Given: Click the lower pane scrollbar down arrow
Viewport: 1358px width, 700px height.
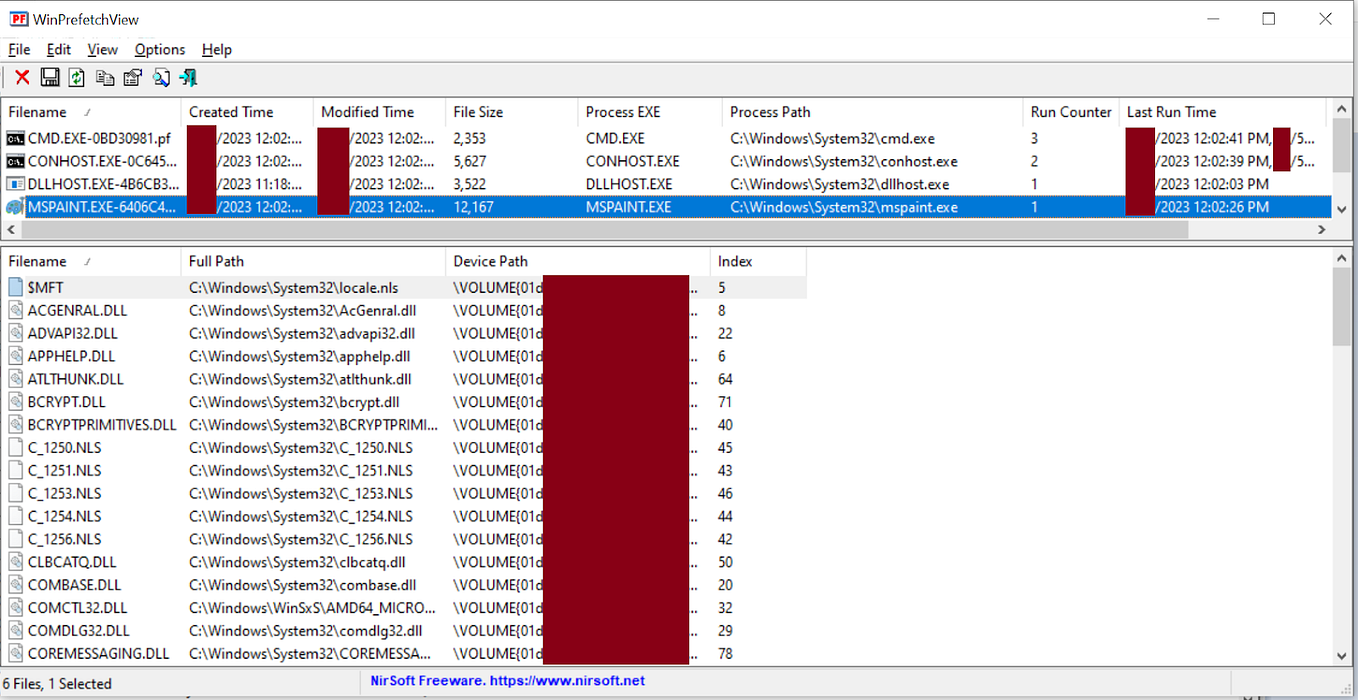Looking at the screenshot, I should tap(1343, 656).
